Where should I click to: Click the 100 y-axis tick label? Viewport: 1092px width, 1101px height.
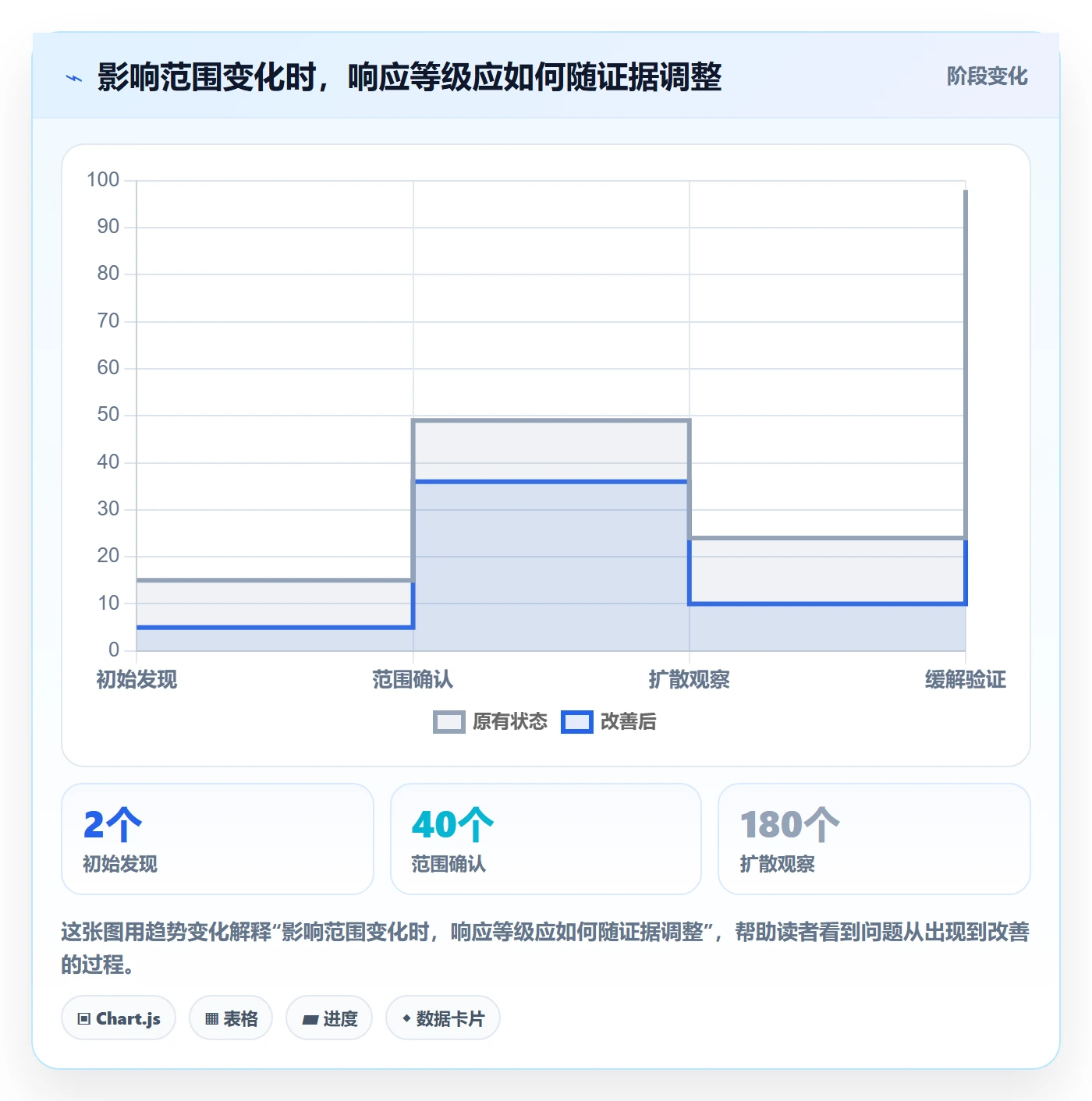[x=103, y=180]
